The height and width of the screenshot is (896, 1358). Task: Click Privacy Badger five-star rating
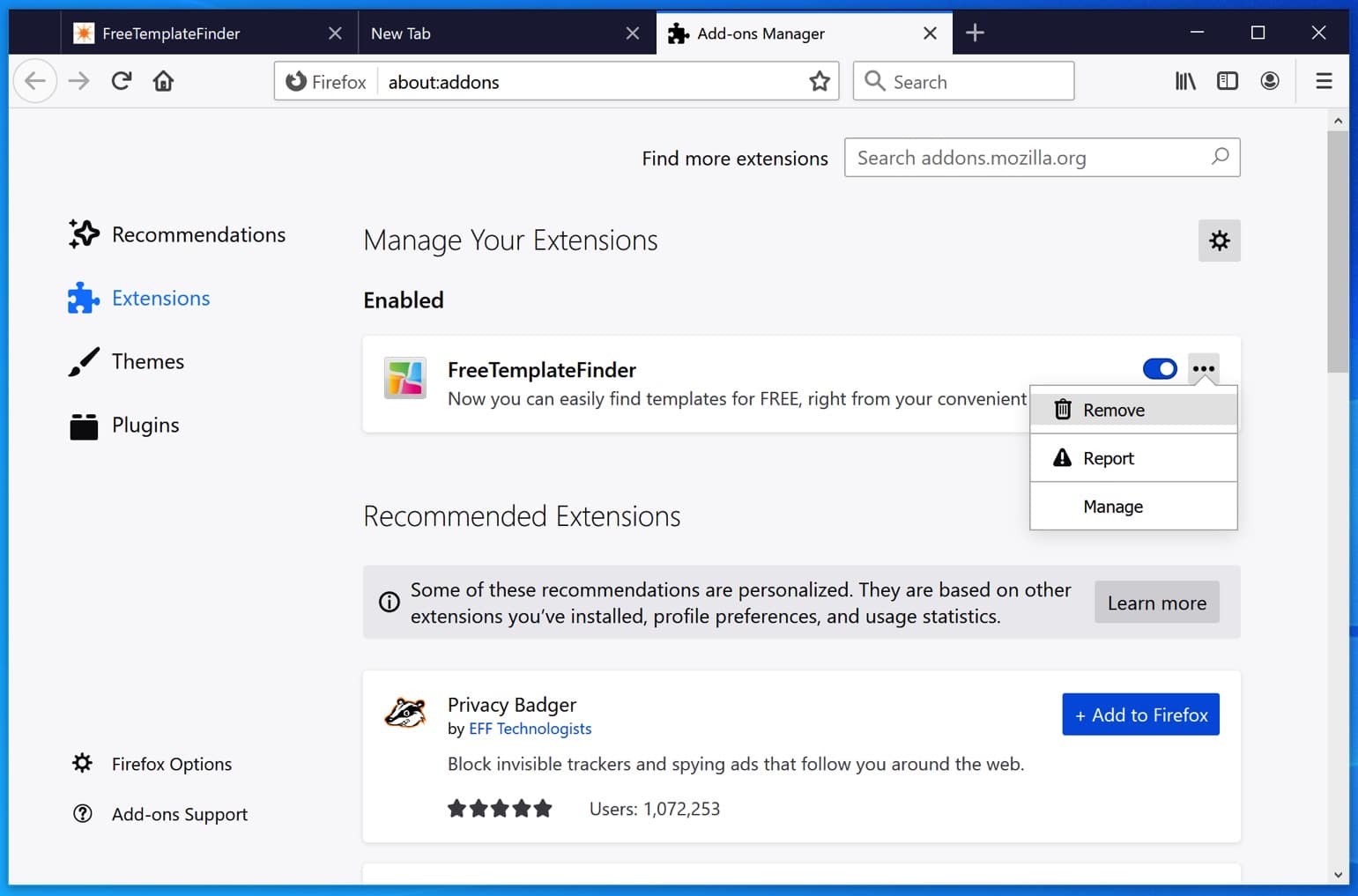click(500, 808)
